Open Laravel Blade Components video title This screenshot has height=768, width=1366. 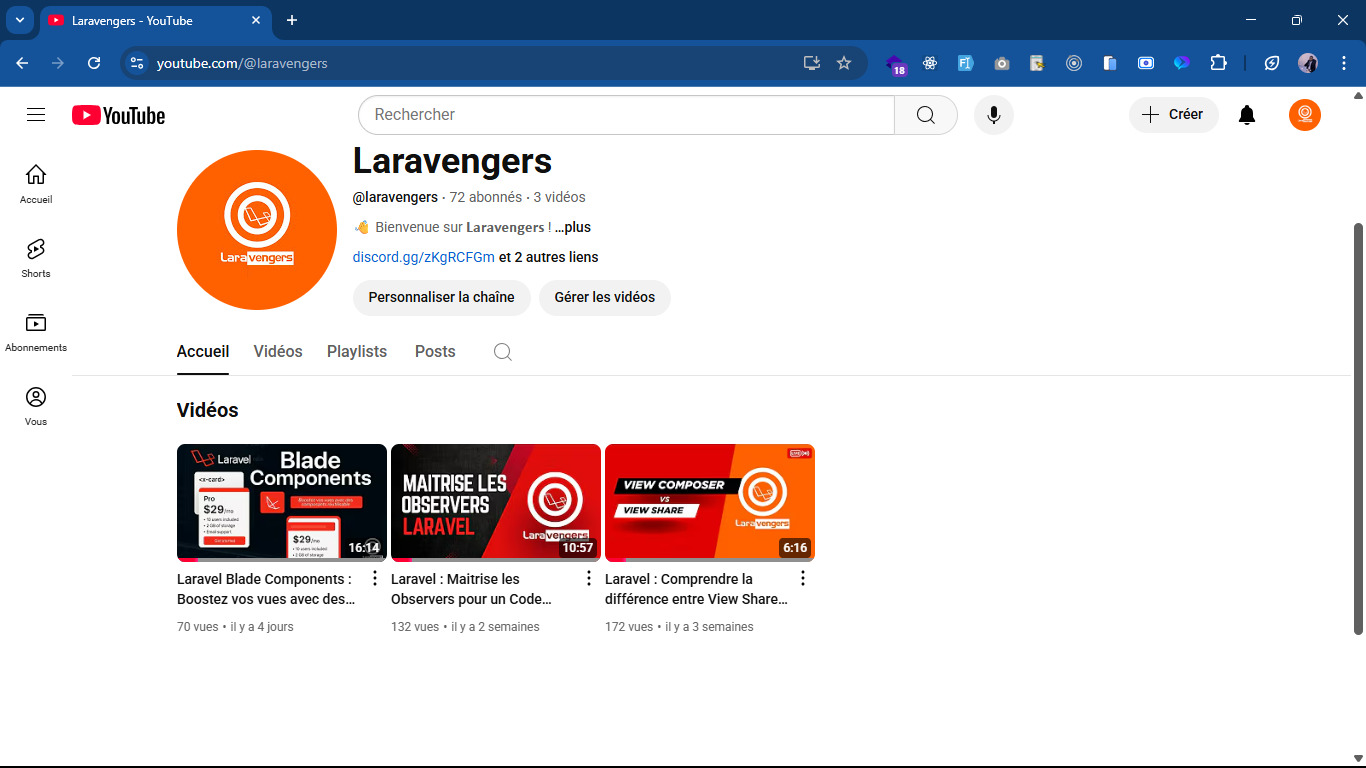coord(266,589)
